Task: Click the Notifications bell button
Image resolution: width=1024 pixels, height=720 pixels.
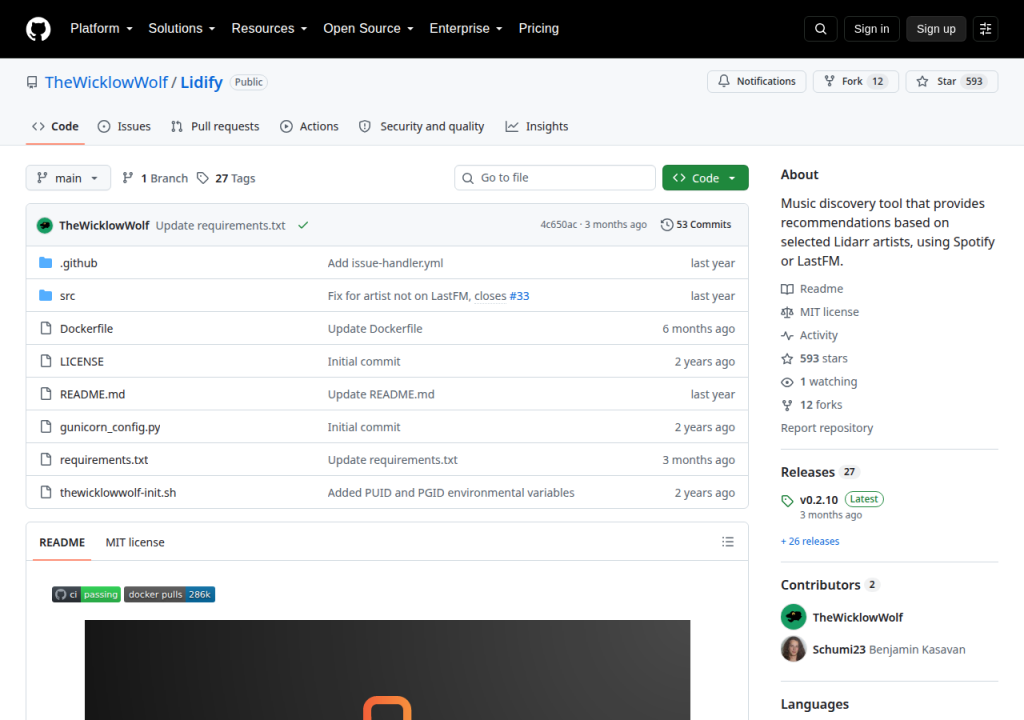Action: point(756,81)
